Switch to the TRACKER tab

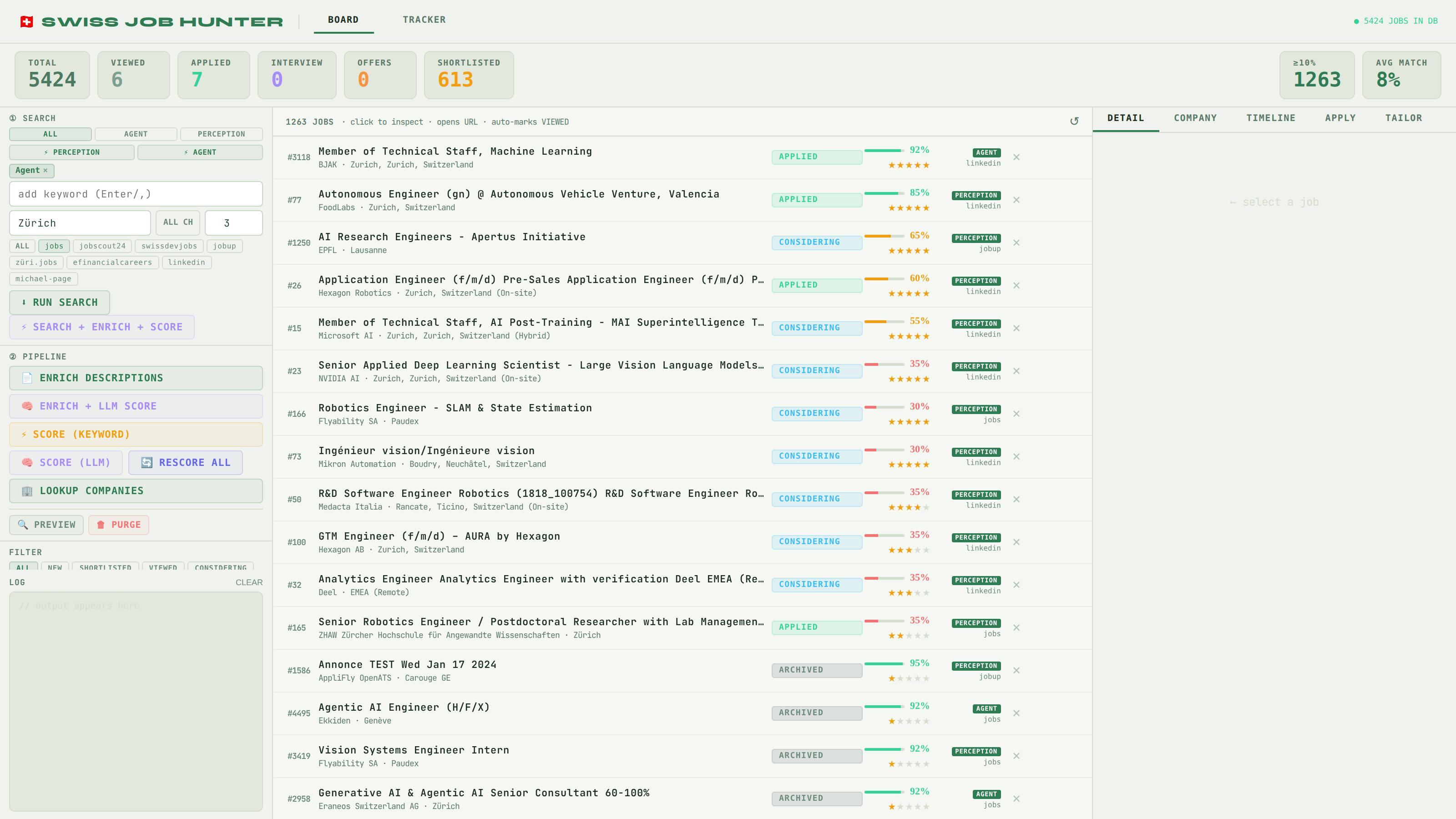coord(424,20)
